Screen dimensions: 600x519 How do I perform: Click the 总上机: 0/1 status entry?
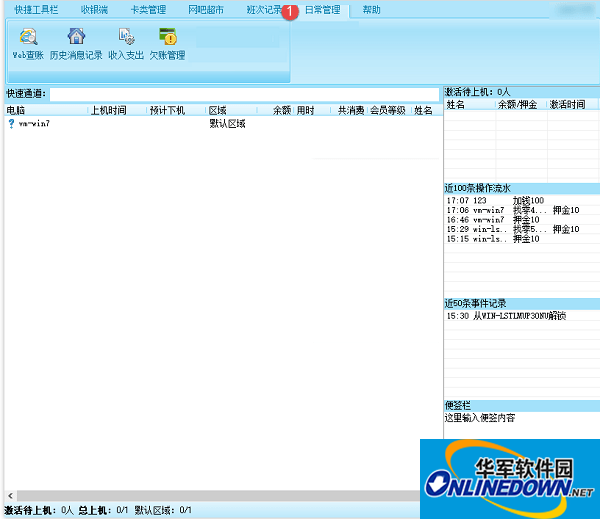tap(103, 510)
